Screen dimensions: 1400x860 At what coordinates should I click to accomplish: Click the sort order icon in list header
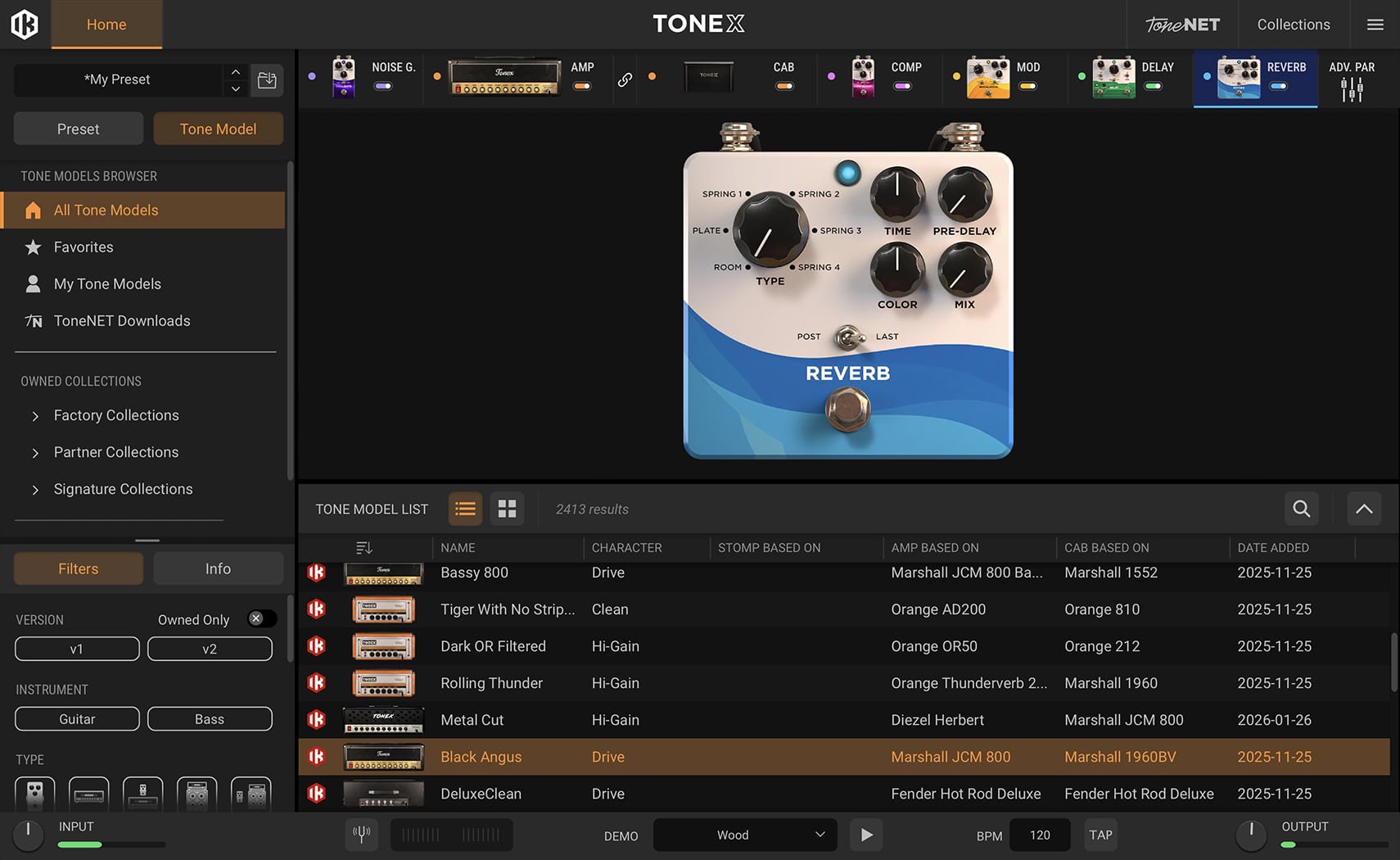point(364,548)
